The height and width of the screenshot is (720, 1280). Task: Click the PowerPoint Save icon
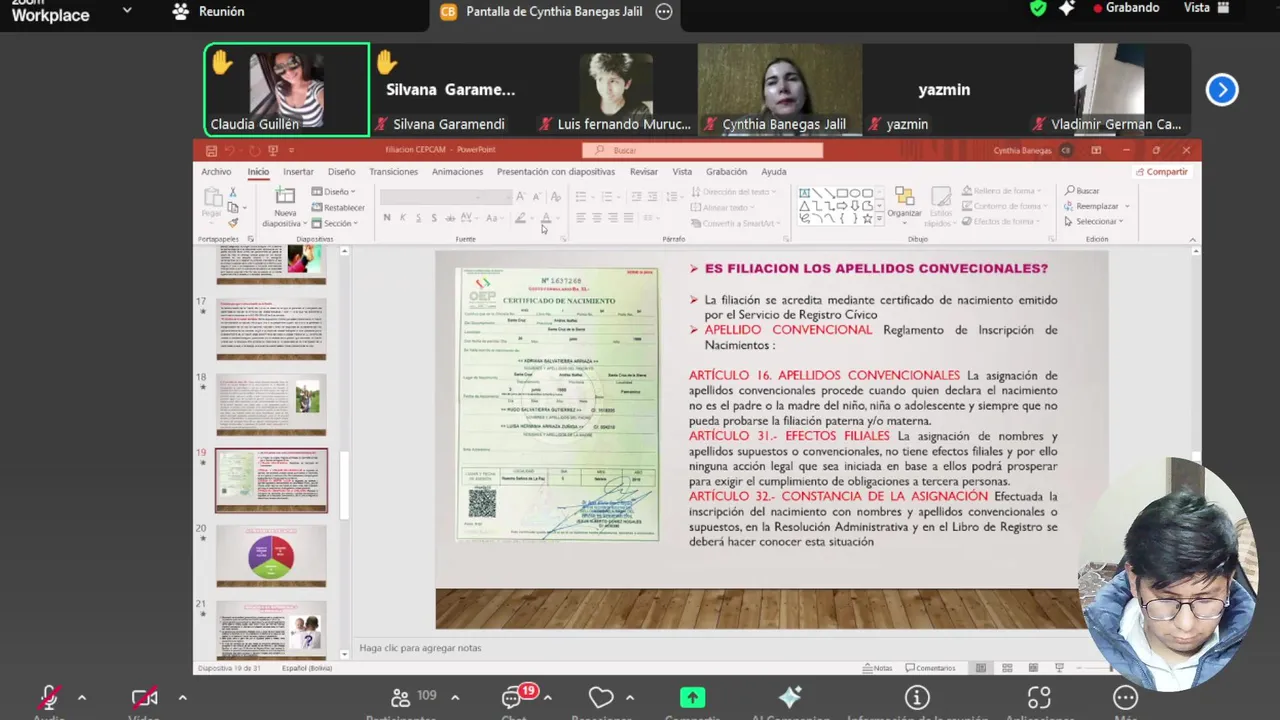(210, 150)
